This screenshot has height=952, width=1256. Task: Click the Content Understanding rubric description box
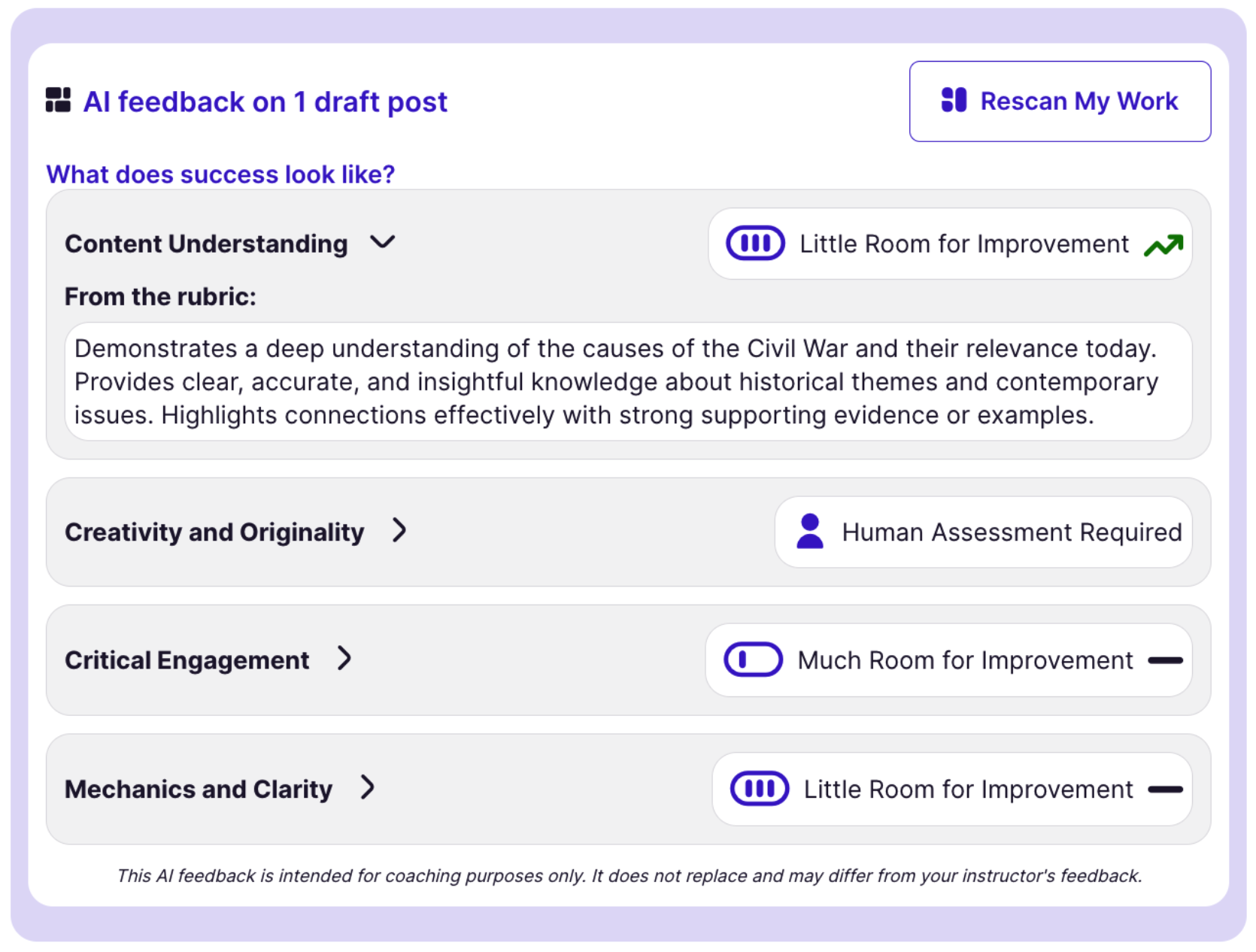[x=628, y=382]
